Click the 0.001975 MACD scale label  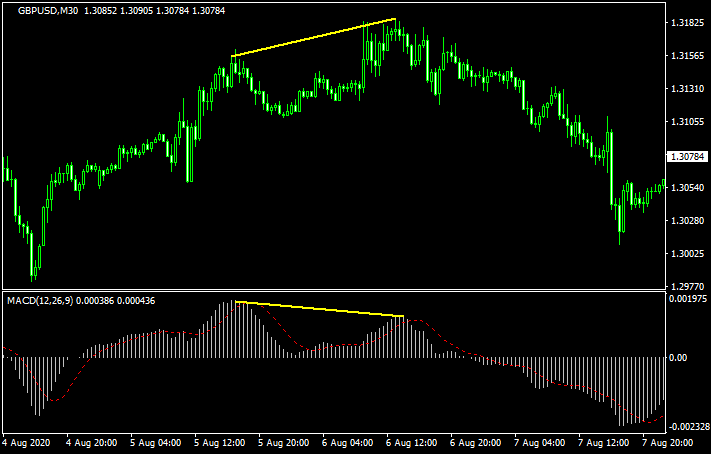coord(687,299)
